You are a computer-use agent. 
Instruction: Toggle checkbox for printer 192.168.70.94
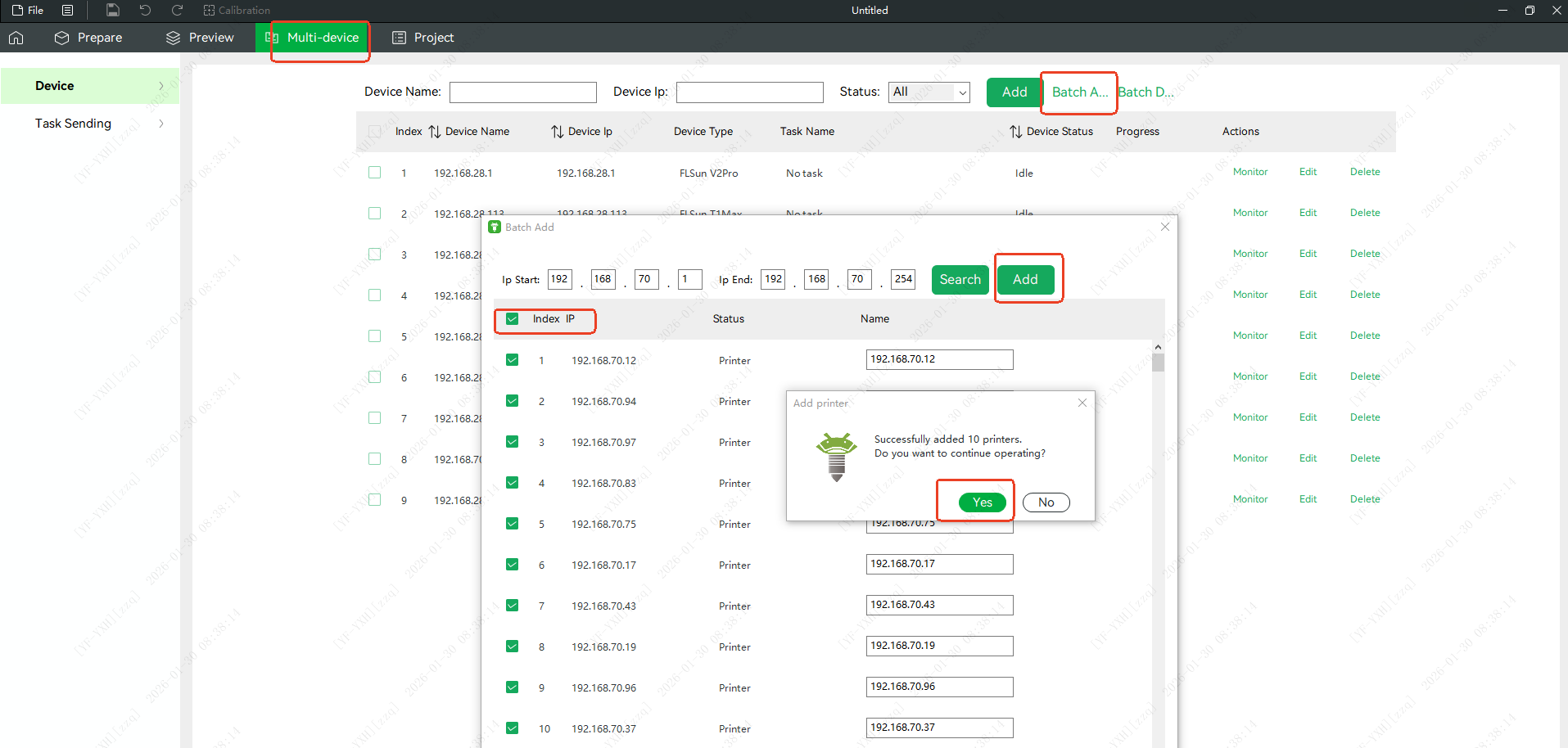pos(513,401)
